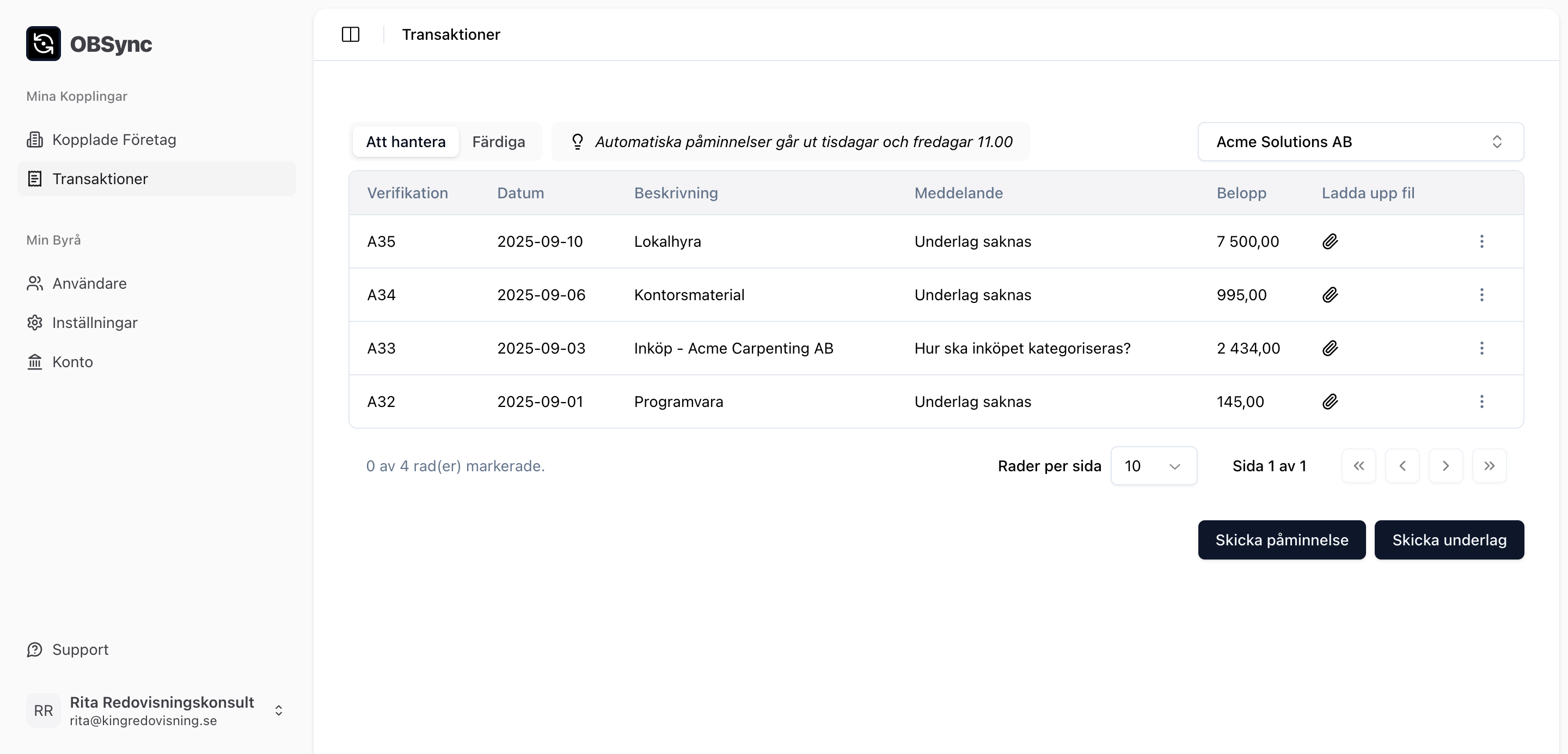Open three-dot menu for A33 row
This screenshot has height=754, width=1568.
(1481, 348)
